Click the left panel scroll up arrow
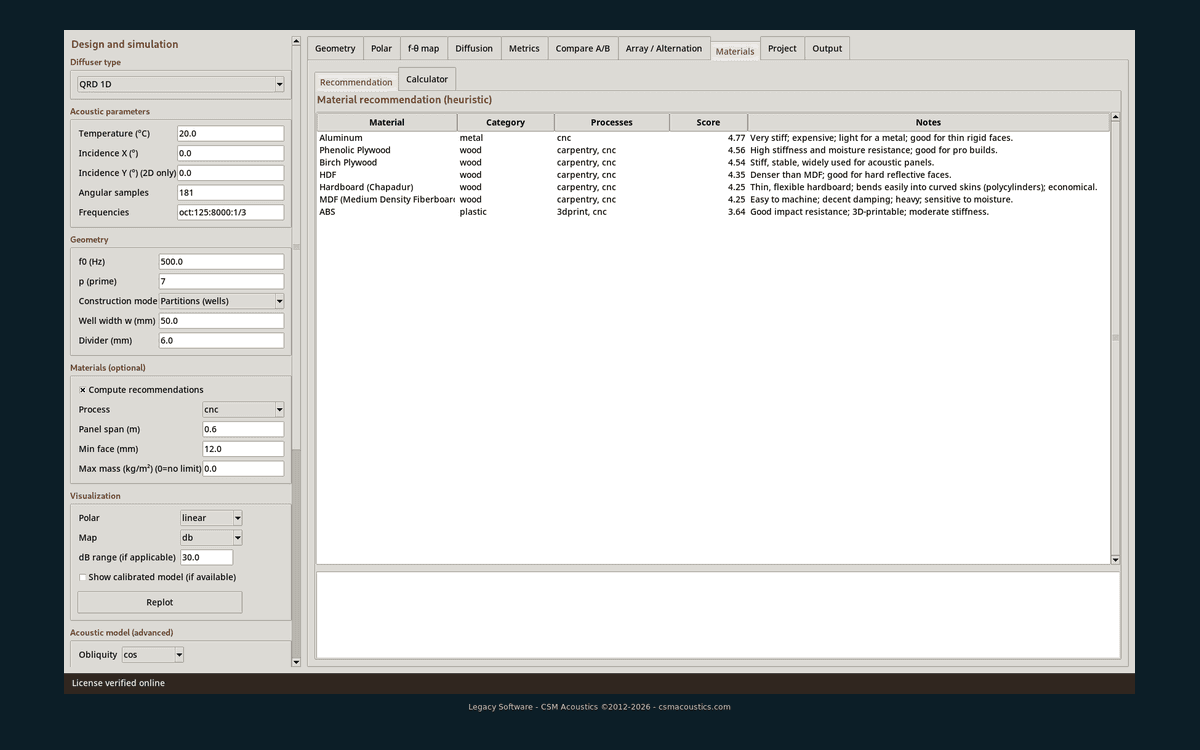 (296, 42)
